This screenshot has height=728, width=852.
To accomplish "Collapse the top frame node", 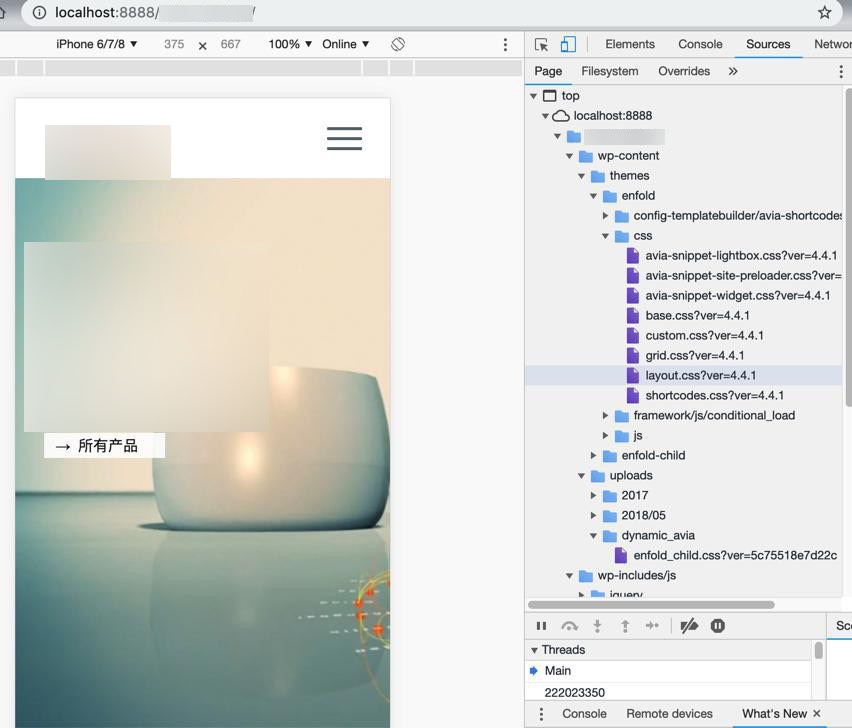I will coord(534,96).
